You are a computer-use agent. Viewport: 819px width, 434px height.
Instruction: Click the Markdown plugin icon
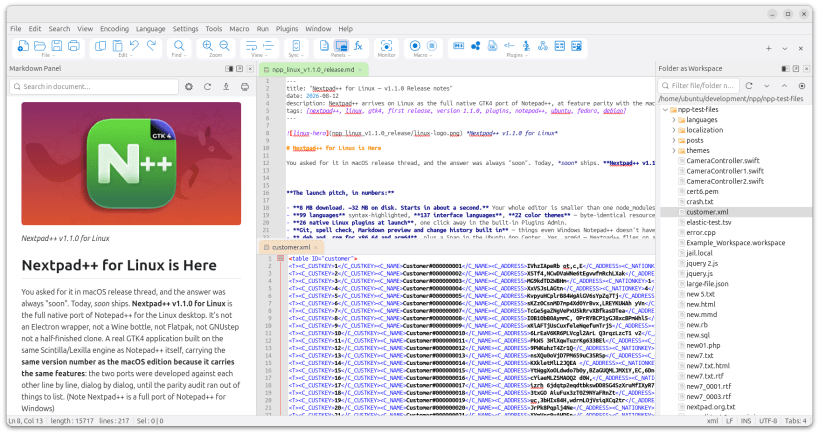(458, 46)
